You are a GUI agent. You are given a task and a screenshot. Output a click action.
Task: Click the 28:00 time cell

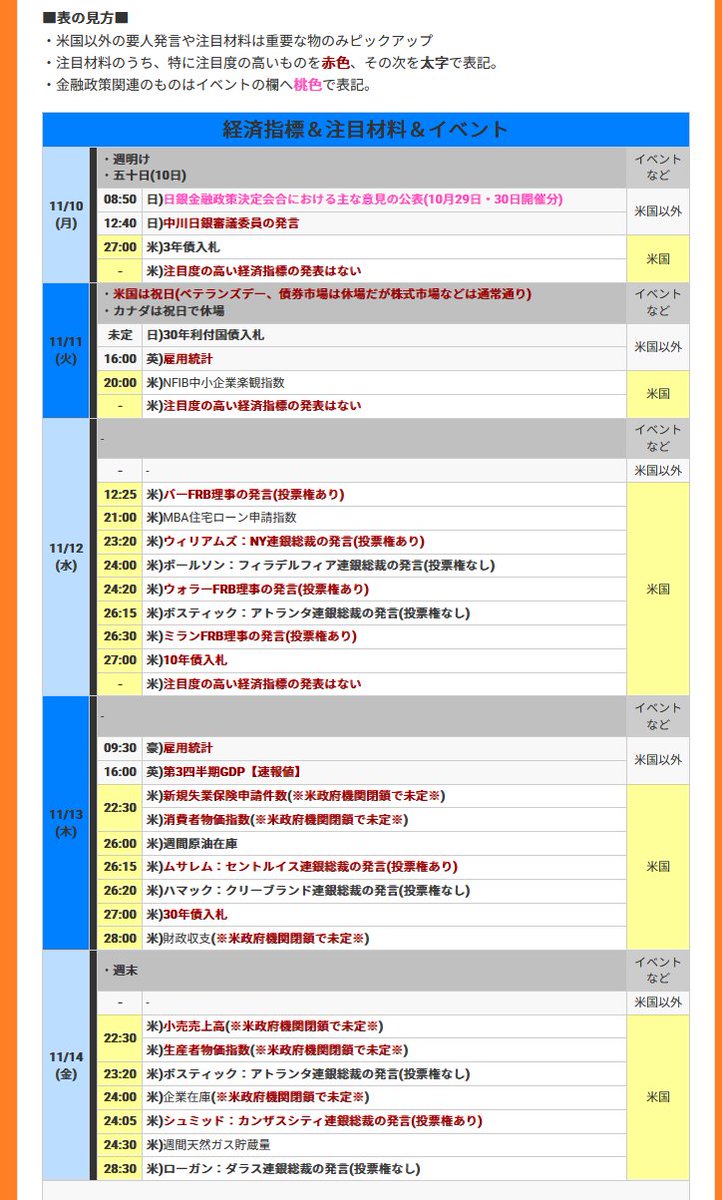pos(120,938)
